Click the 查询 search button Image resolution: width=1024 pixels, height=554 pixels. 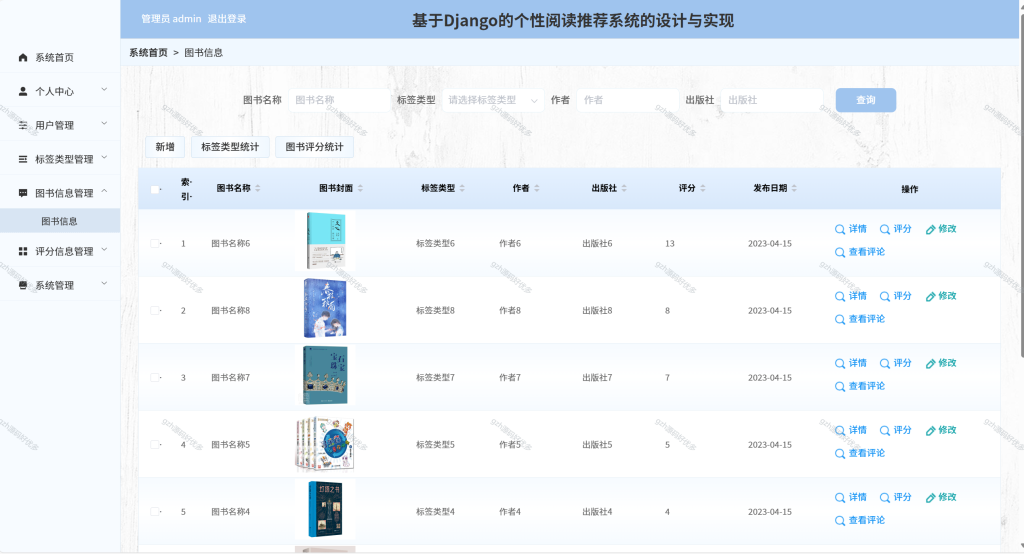point(866,100)
